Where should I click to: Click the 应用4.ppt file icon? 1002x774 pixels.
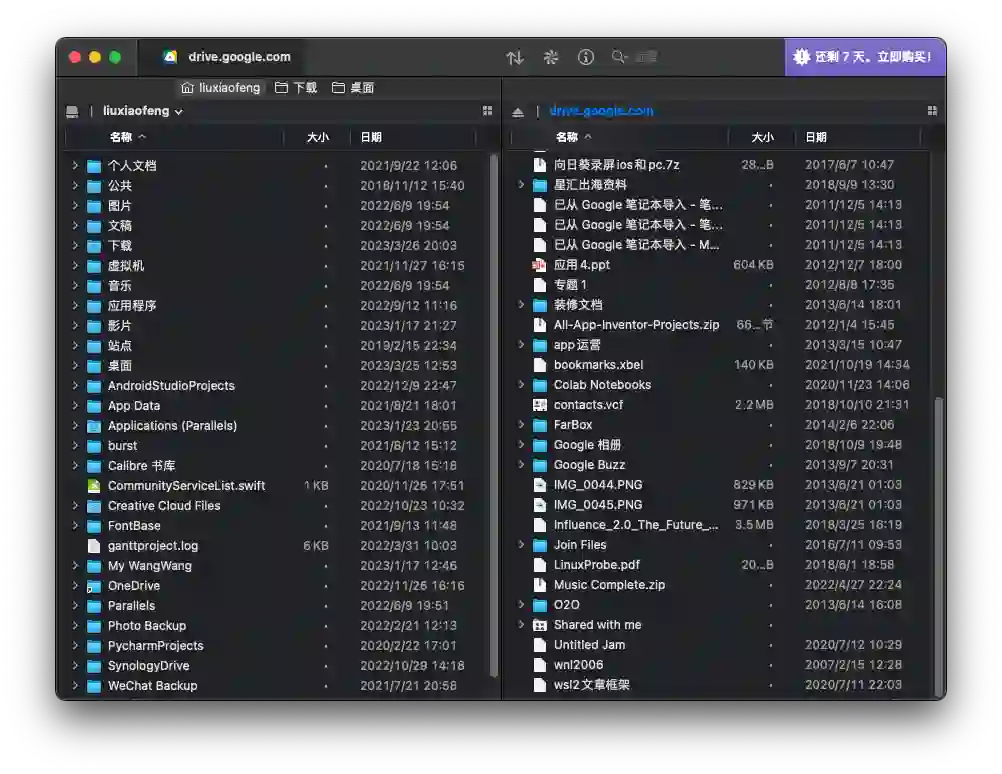[540, 265]
